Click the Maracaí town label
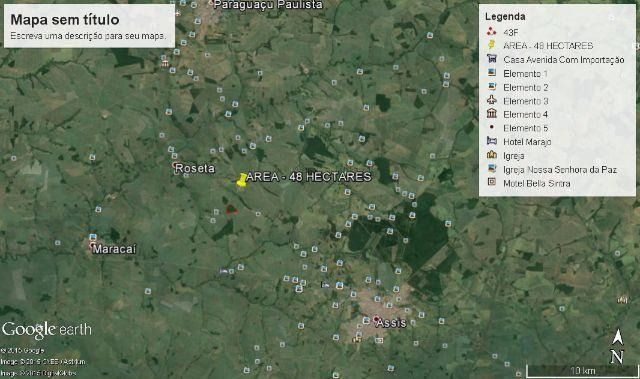Viewport: 640px width, 379px height. click(x=114, y=249)
